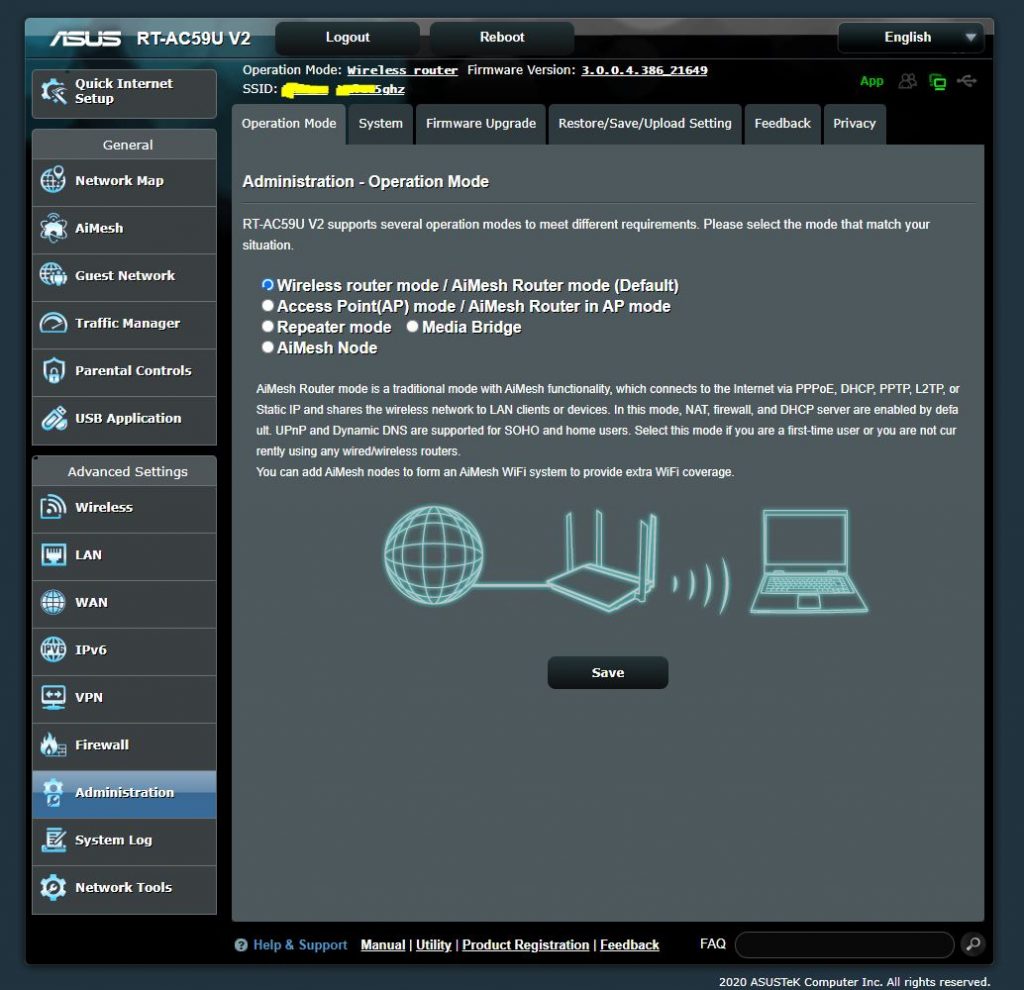
Task: Open Traffic Manager gauge icon
Action: 53,323
